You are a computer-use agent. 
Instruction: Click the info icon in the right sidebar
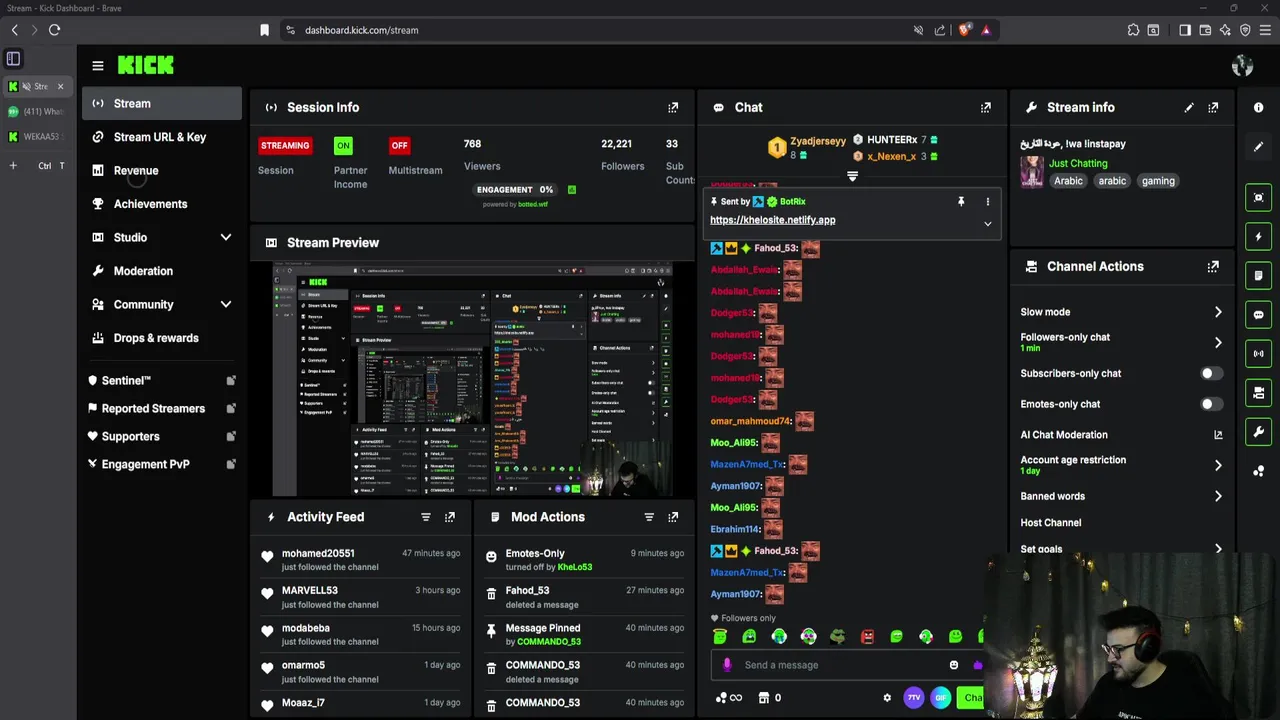click(x=1259, y=107)
